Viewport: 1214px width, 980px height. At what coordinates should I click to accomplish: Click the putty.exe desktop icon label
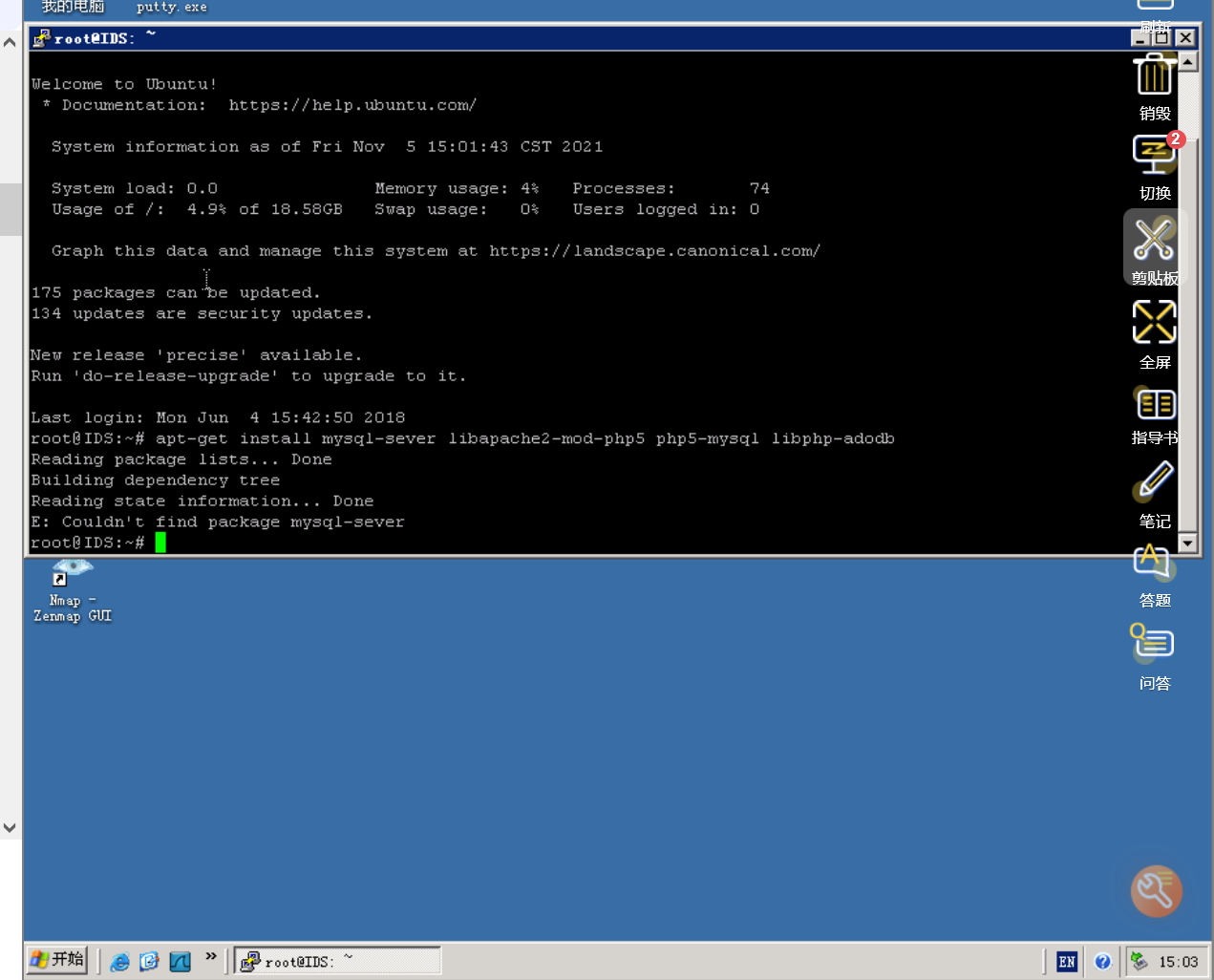click(172, 7)
